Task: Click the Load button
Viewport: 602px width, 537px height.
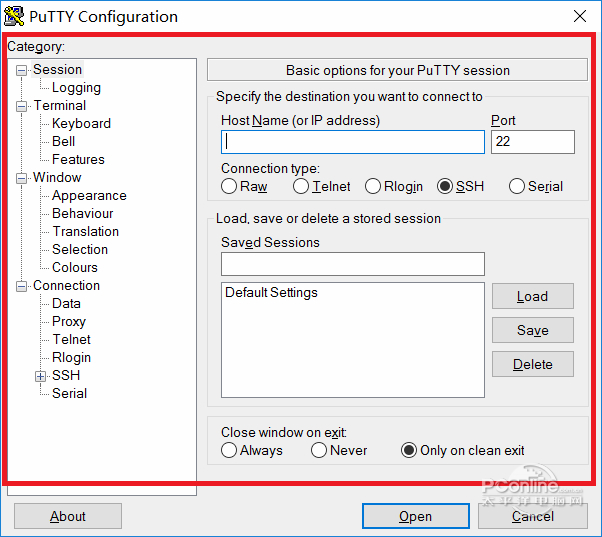Action: coord(532,296)
